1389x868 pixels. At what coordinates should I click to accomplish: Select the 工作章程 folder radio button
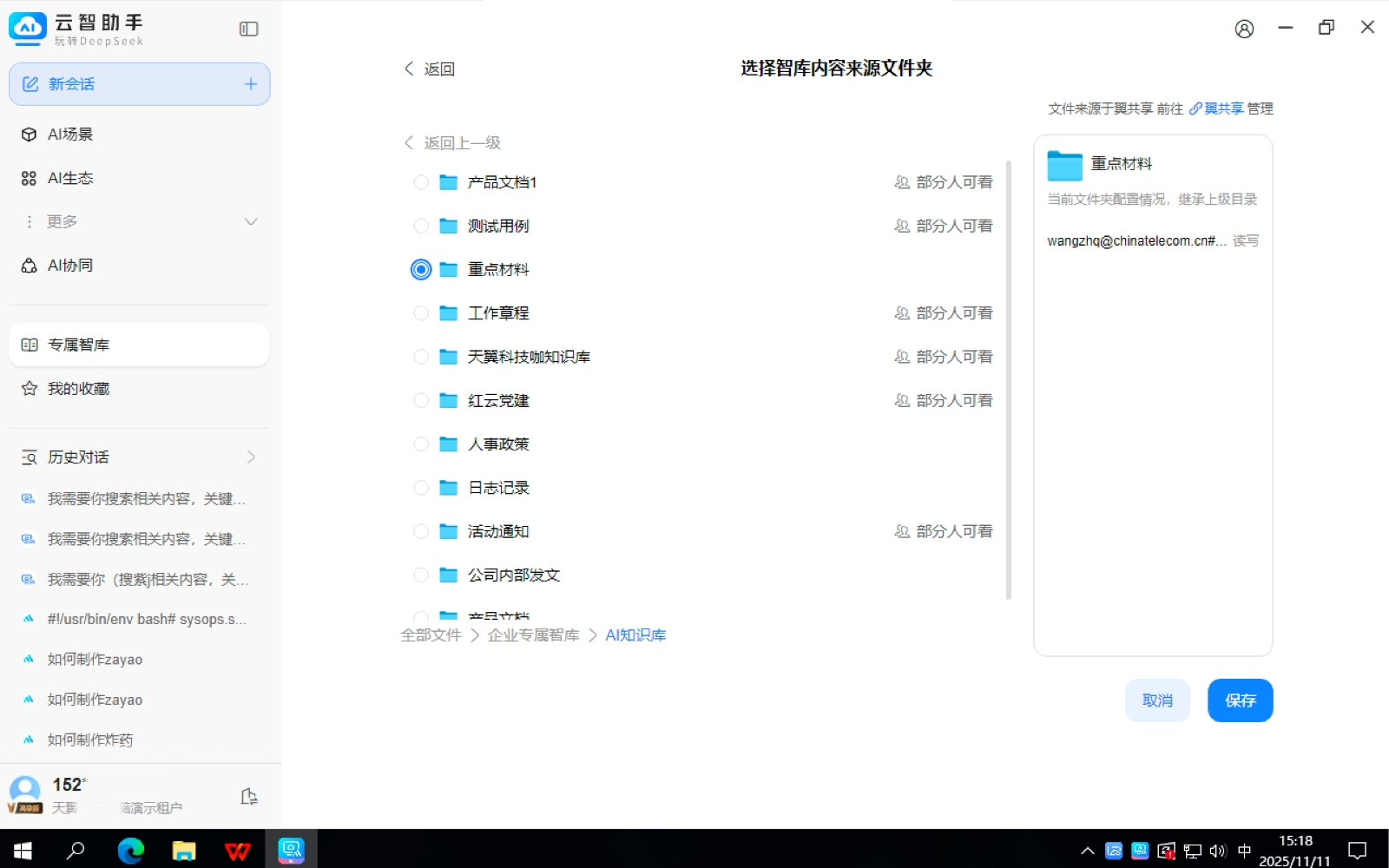[x=421, y=313]
